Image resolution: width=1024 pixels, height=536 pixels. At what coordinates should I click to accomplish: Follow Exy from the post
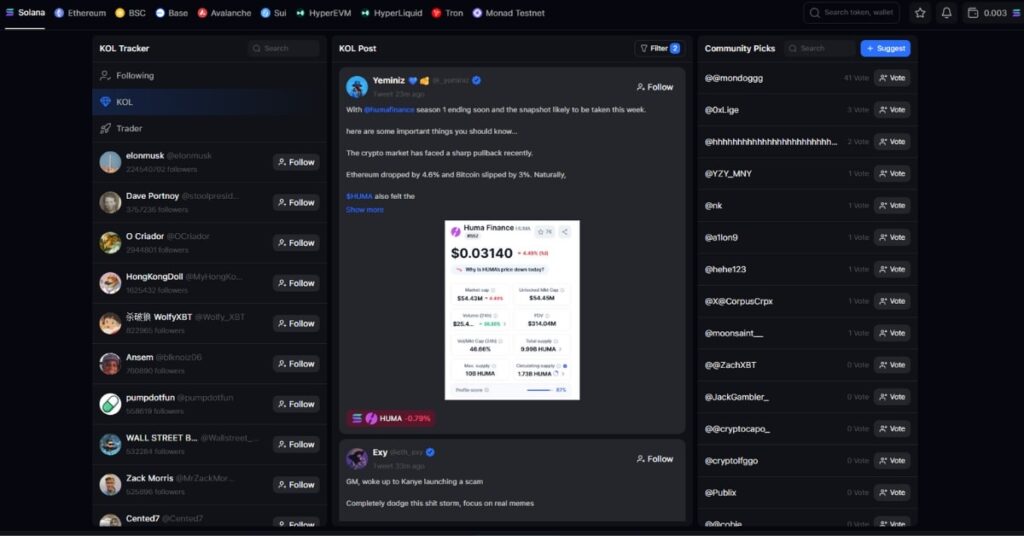[x=654, y=459]
